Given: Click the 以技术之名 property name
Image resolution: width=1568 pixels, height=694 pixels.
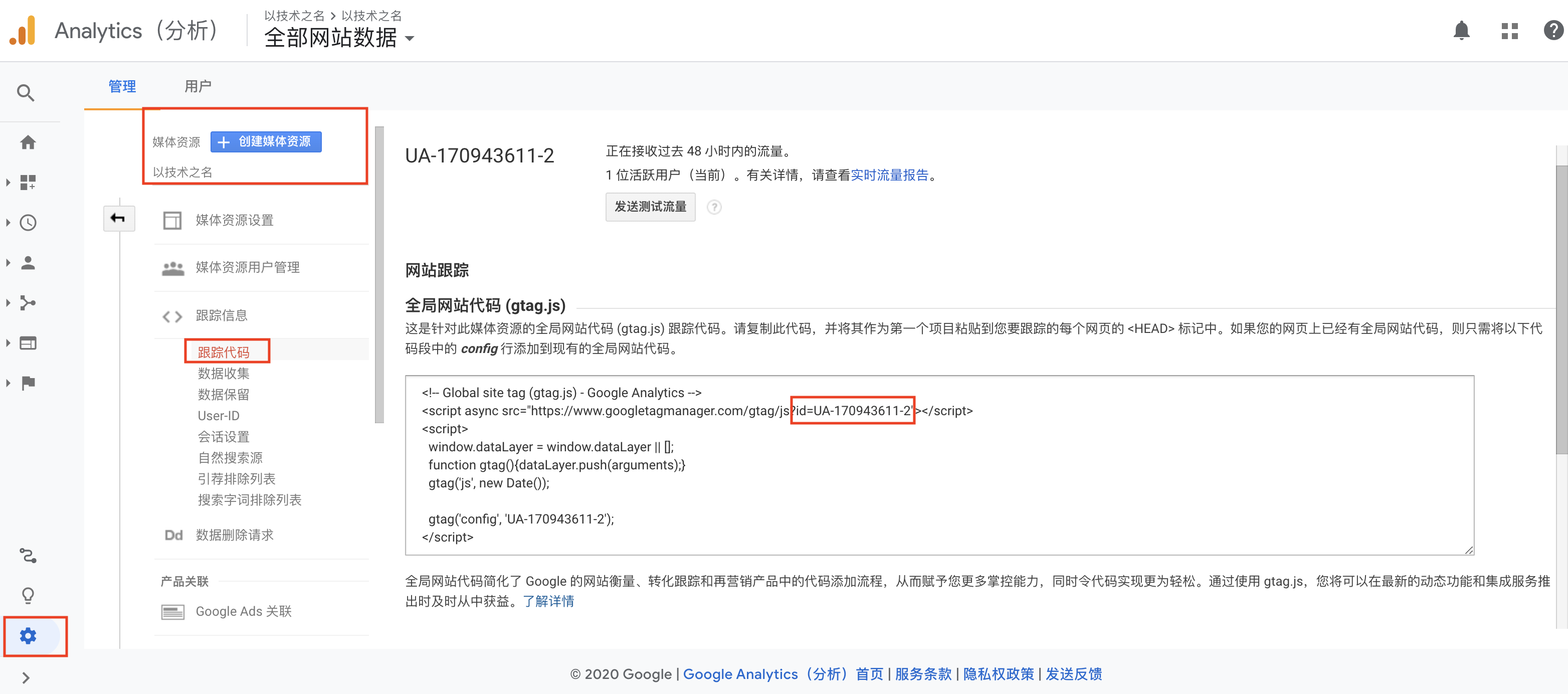Looking at the screenshot, I should (182, 172).
